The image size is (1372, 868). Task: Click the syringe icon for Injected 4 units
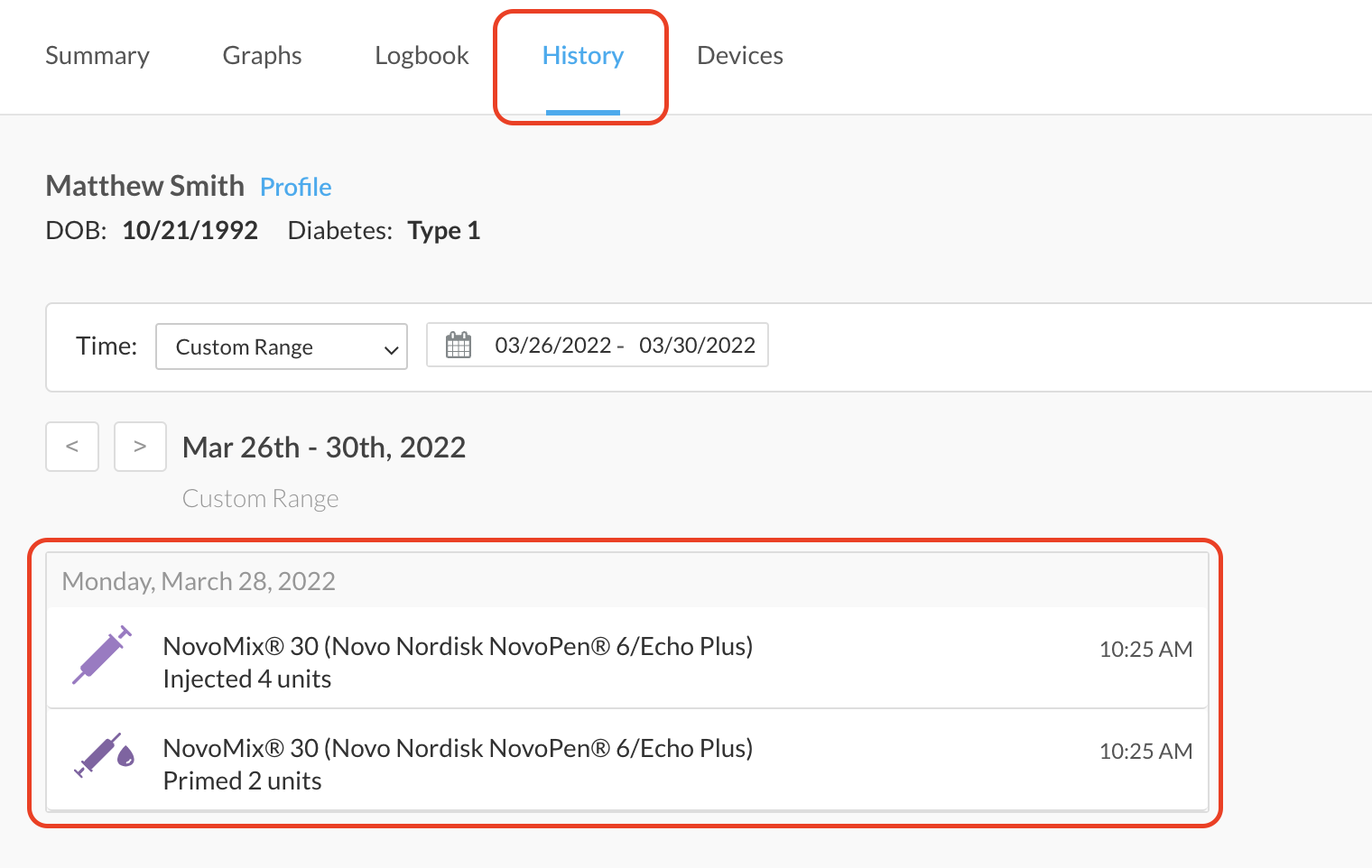(102, 655)
